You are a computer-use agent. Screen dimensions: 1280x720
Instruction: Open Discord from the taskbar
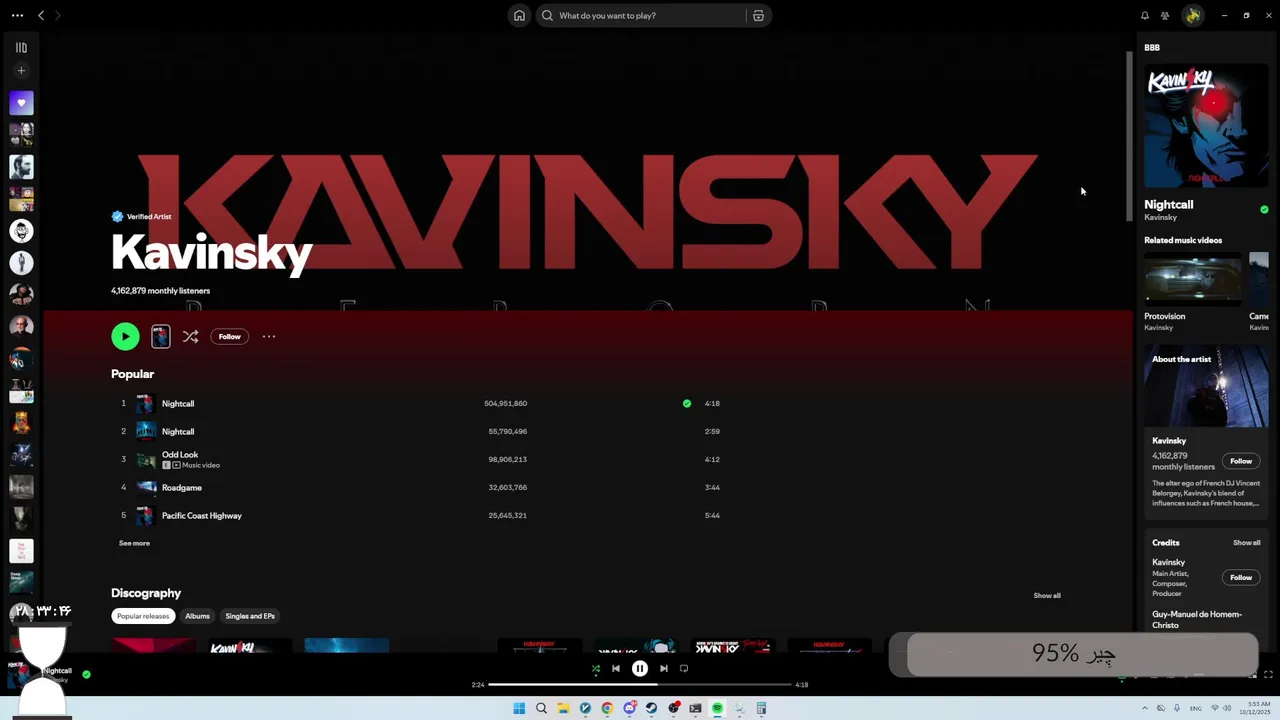point(629,708)
